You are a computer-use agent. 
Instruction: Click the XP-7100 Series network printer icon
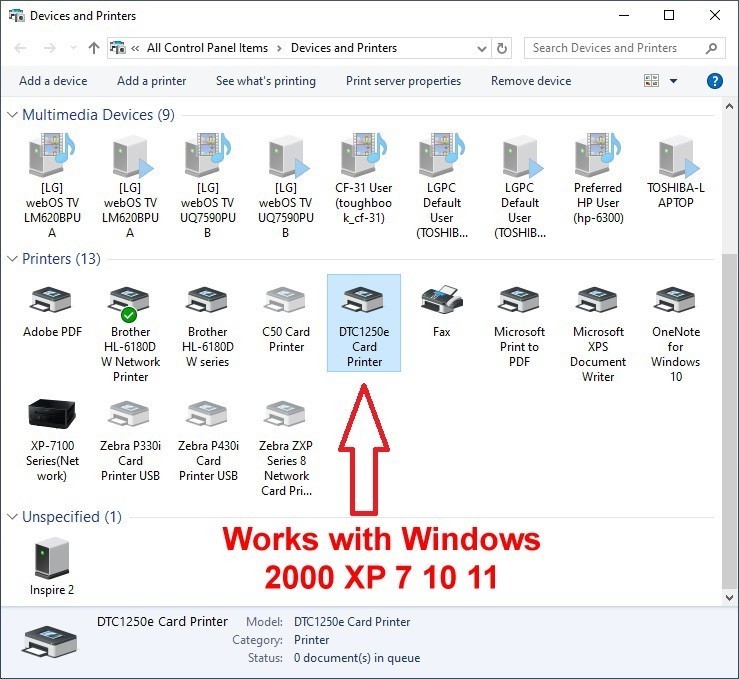tap(52, 414)
